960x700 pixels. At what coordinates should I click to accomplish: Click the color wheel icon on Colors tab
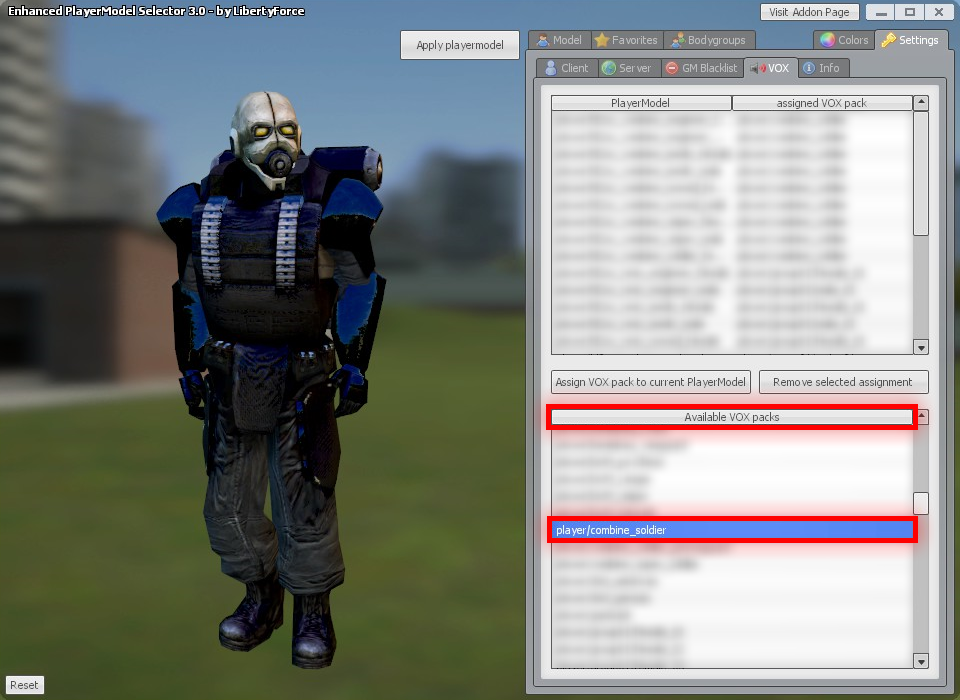click(x=827, y=40)
